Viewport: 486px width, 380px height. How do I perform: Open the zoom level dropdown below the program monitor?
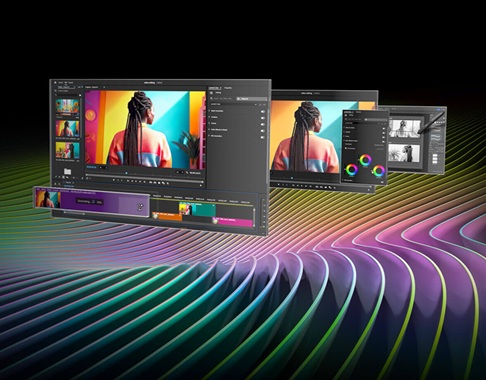click(104, 167)
